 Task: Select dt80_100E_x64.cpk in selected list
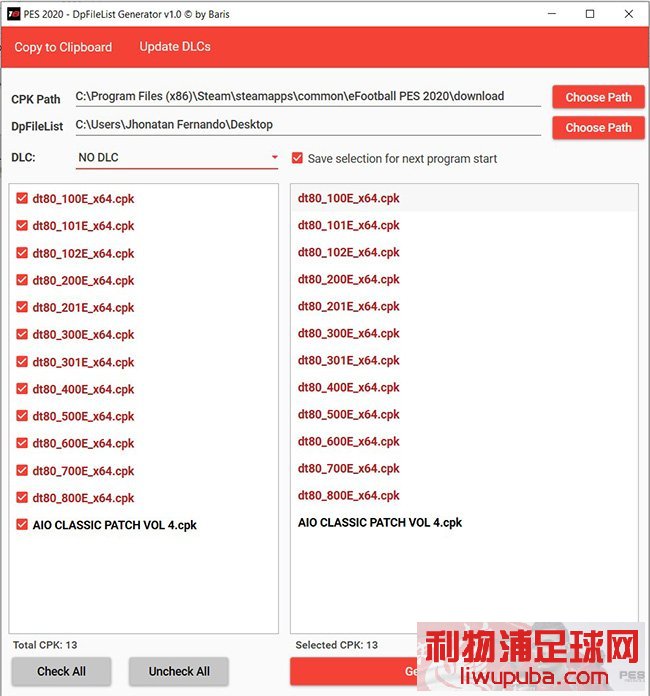tap(464, 198)
